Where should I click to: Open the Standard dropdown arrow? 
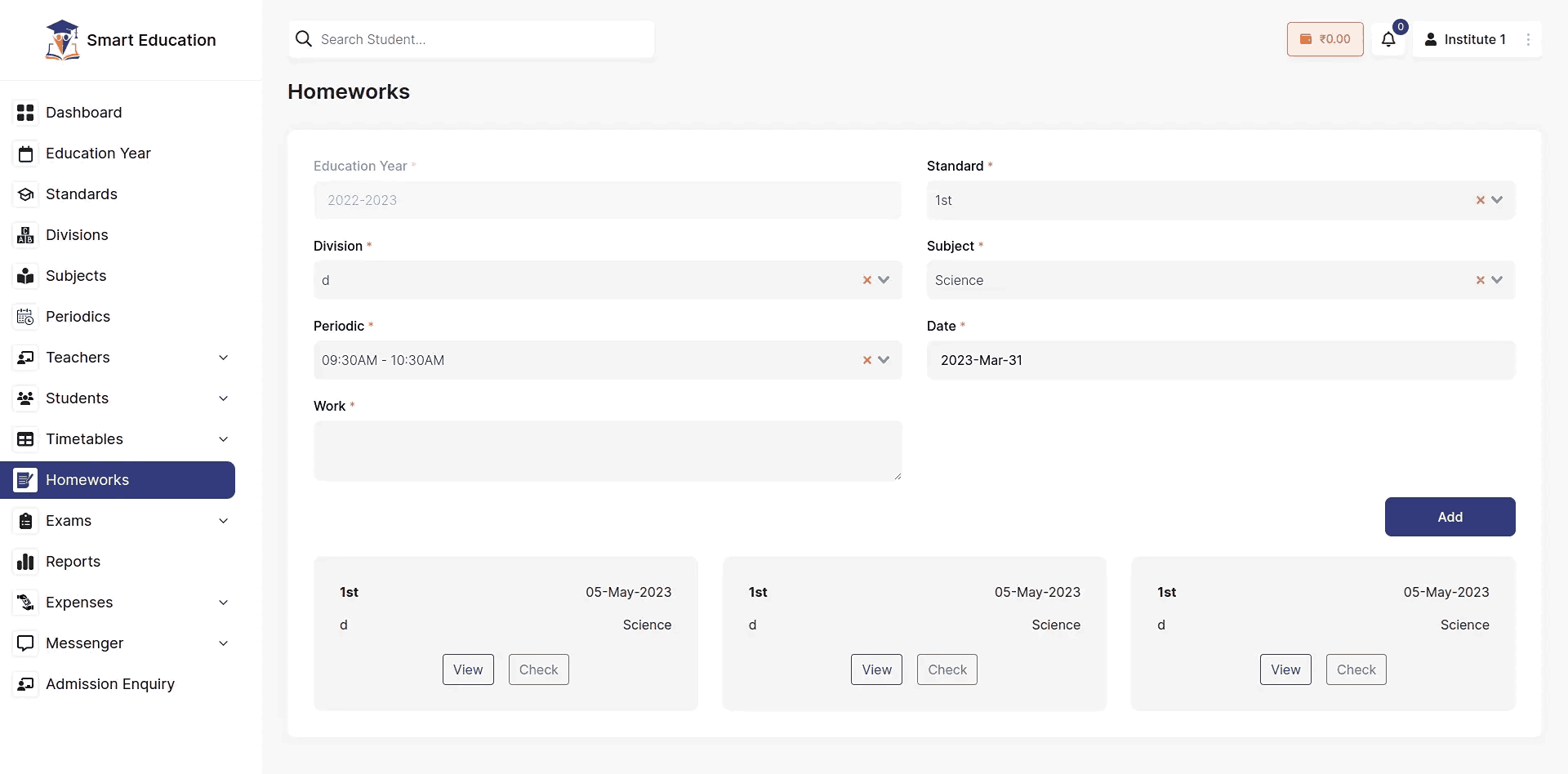pyautogui.click(x=1497, y=200)
